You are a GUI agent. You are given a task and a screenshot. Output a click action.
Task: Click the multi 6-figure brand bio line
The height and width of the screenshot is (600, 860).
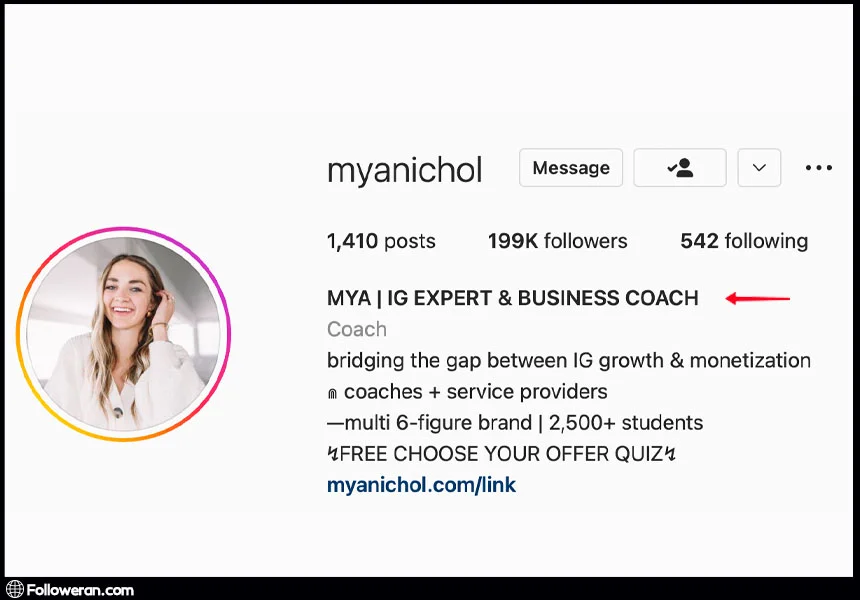515,423
